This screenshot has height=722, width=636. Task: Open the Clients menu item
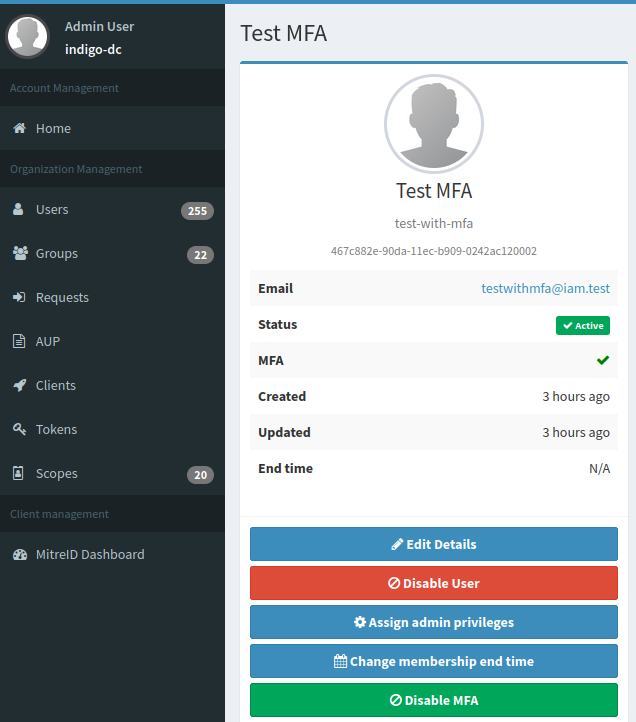[112, 385]
